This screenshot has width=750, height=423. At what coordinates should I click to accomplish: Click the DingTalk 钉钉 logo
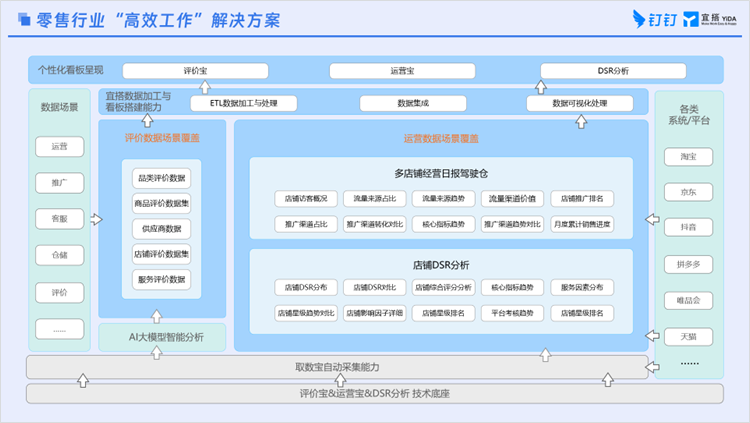655,19
